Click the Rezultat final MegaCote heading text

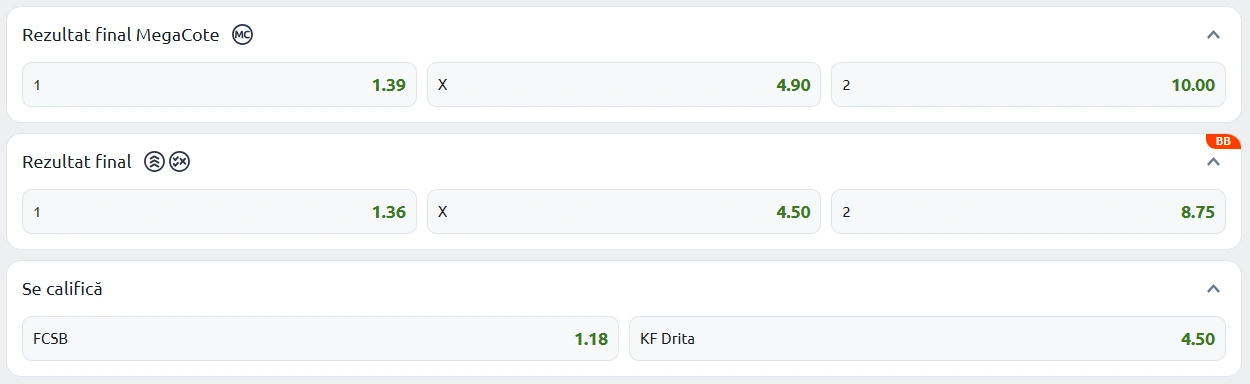(121, 35)
